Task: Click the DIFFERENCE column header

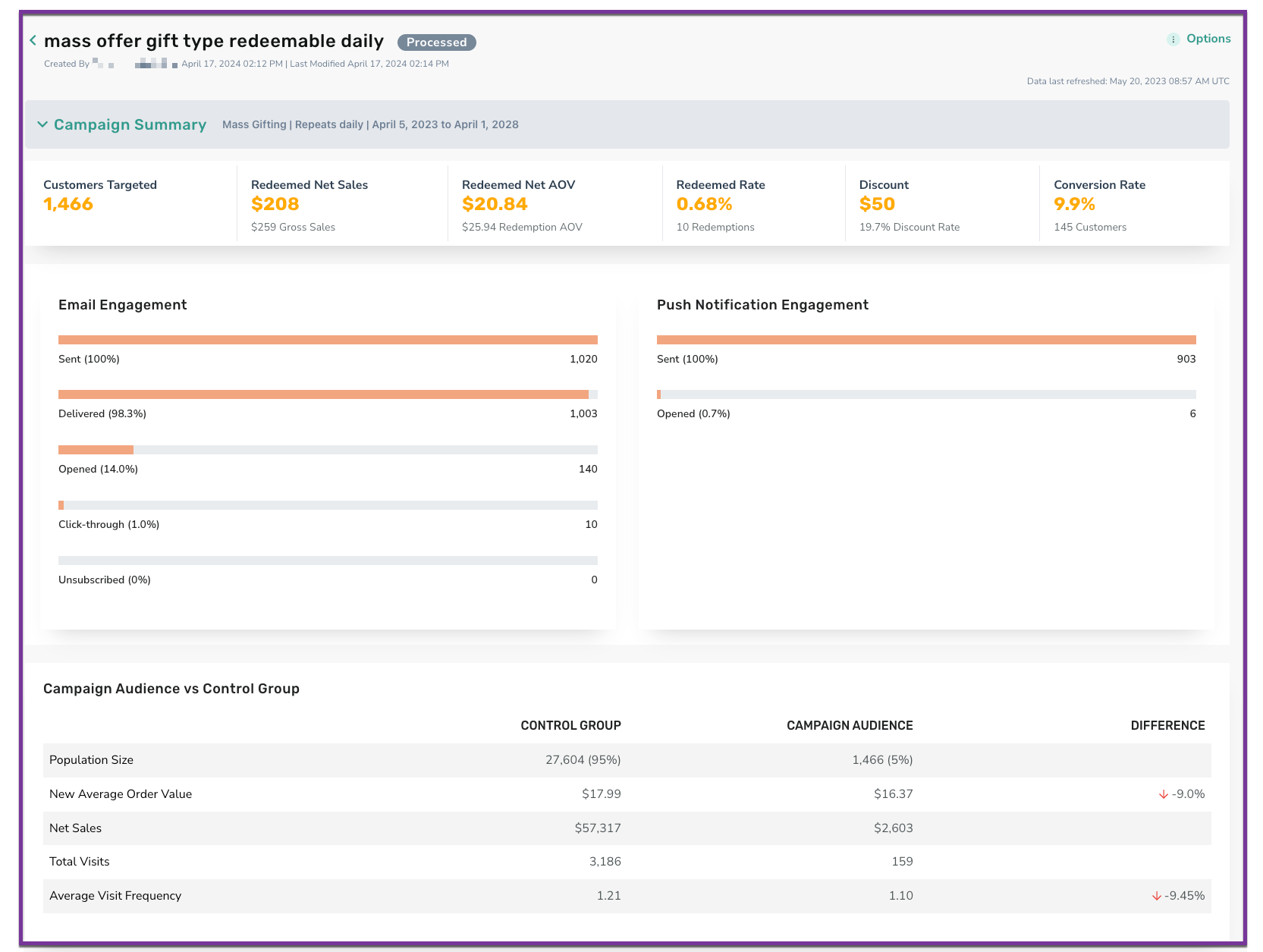Action: point(1167,726)
